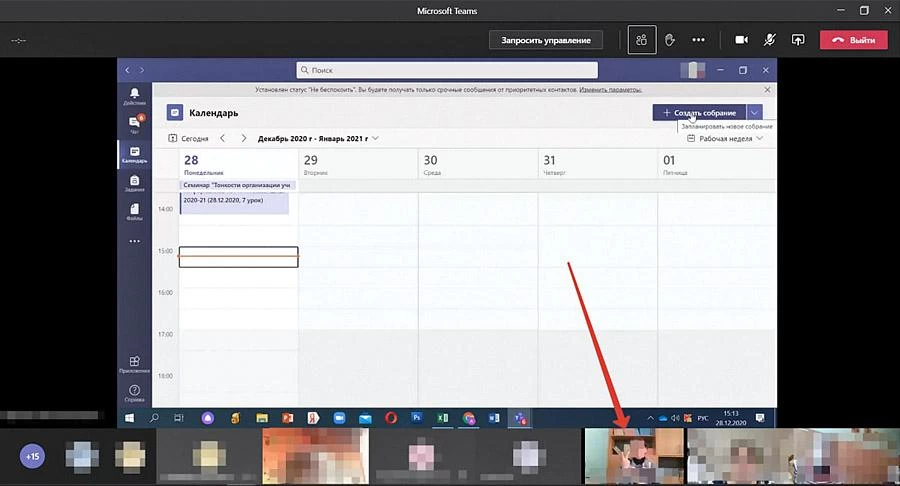This screenshot has width=900, height=486.
Task: Open Task View in taskbar
Action: (179, 418)
